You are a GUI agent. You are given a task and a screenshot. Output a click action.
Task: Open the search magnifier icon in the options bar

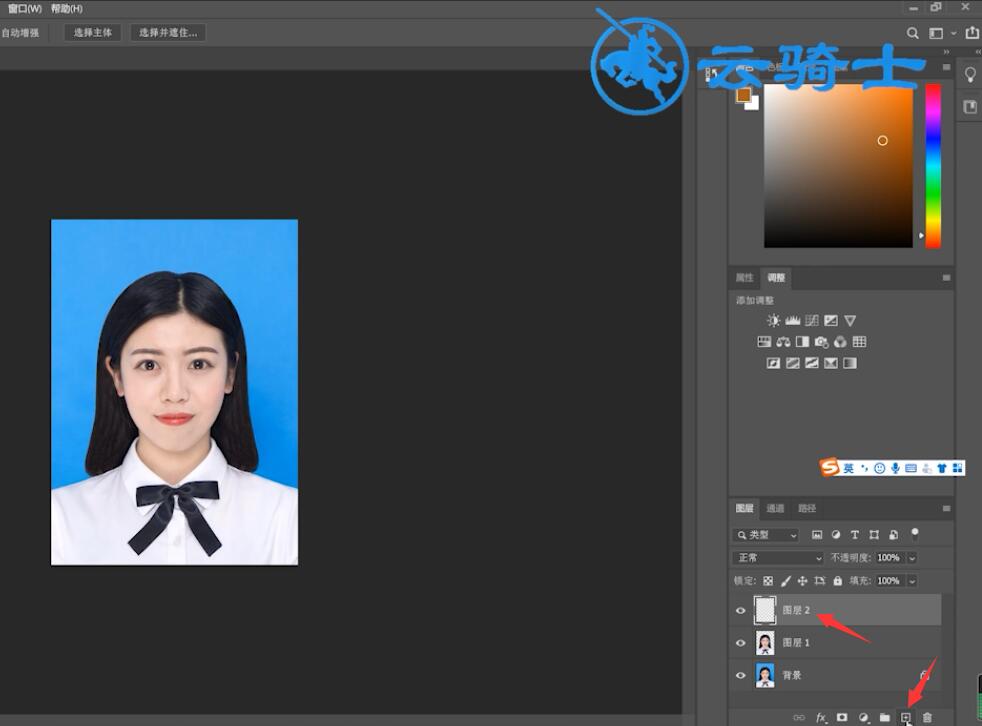[913, 33]
